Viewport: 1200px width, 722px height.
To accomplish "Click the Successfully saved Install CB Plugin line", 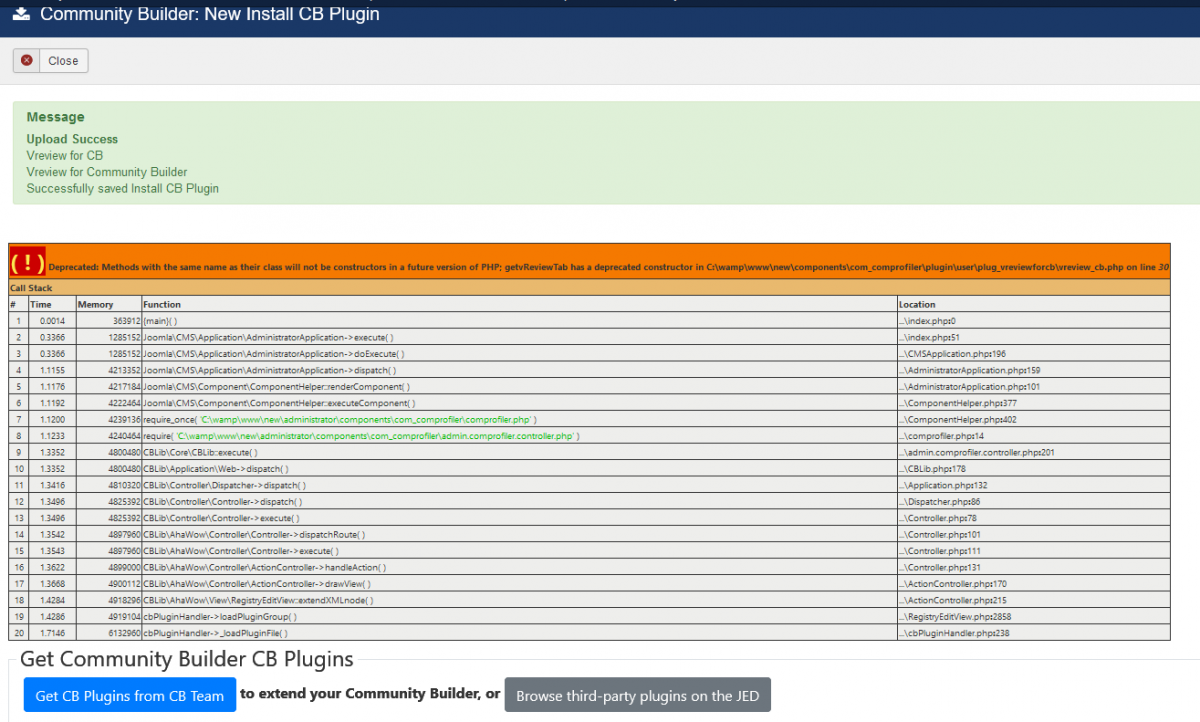I will (122, 188).
